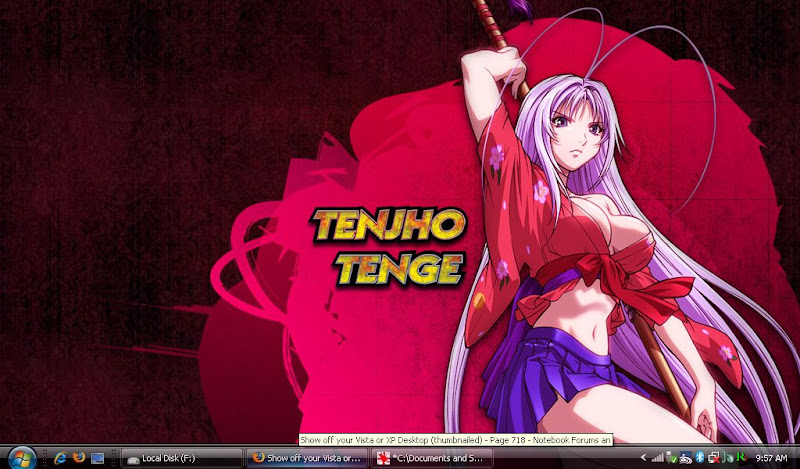The height and width of the screenshot is (469, 800).
Task: Click the green R tray icon
Action: pos(741,457)
